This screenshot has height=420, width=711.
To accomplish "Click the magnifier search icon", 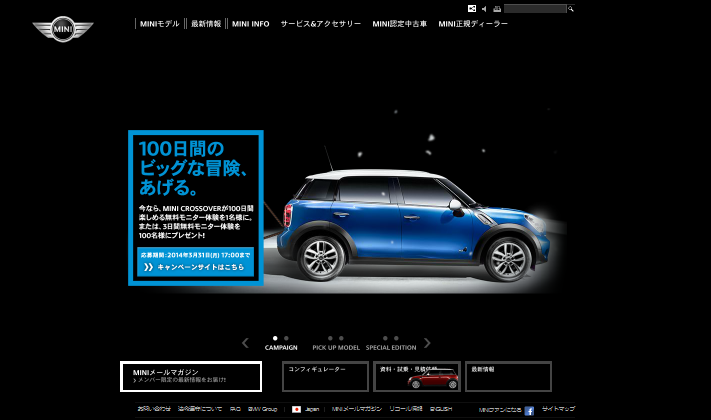I will tap(571, 9).
